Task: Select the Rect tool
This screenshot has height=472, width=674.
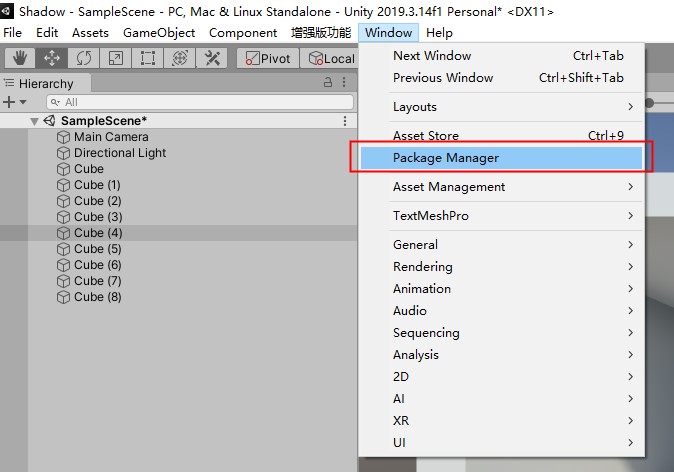Action: point(147,58)
